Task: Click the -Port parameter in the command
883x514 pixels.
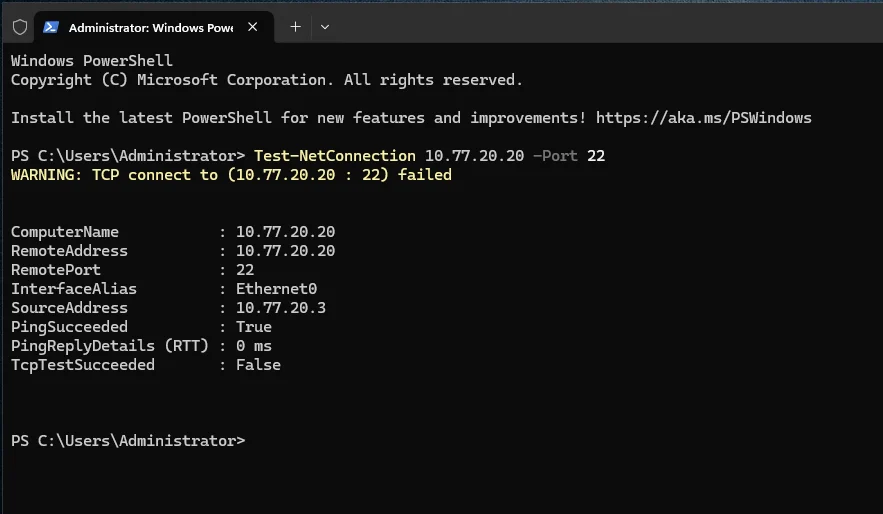Action: pos(555,155)
